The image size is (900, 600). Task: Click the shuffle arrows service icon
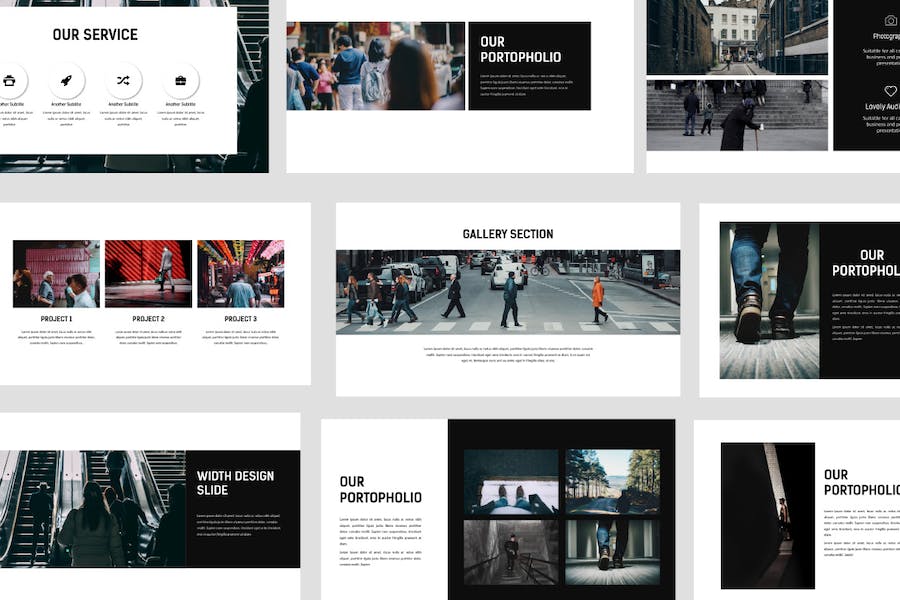(123, 80)
